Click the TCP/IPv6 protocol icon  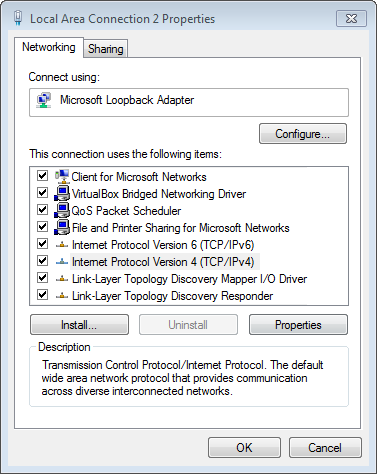pyautogui.click(x=62, y=245)
